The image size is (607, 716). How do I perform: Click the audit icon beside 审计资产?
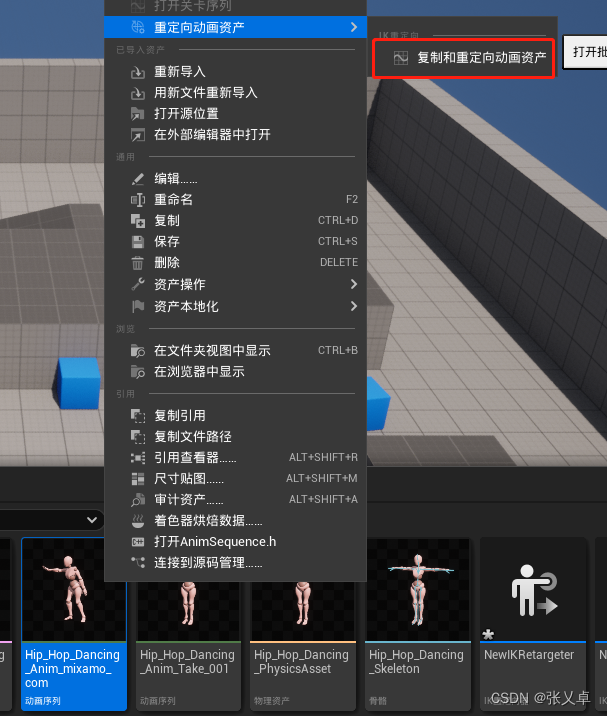138,500
